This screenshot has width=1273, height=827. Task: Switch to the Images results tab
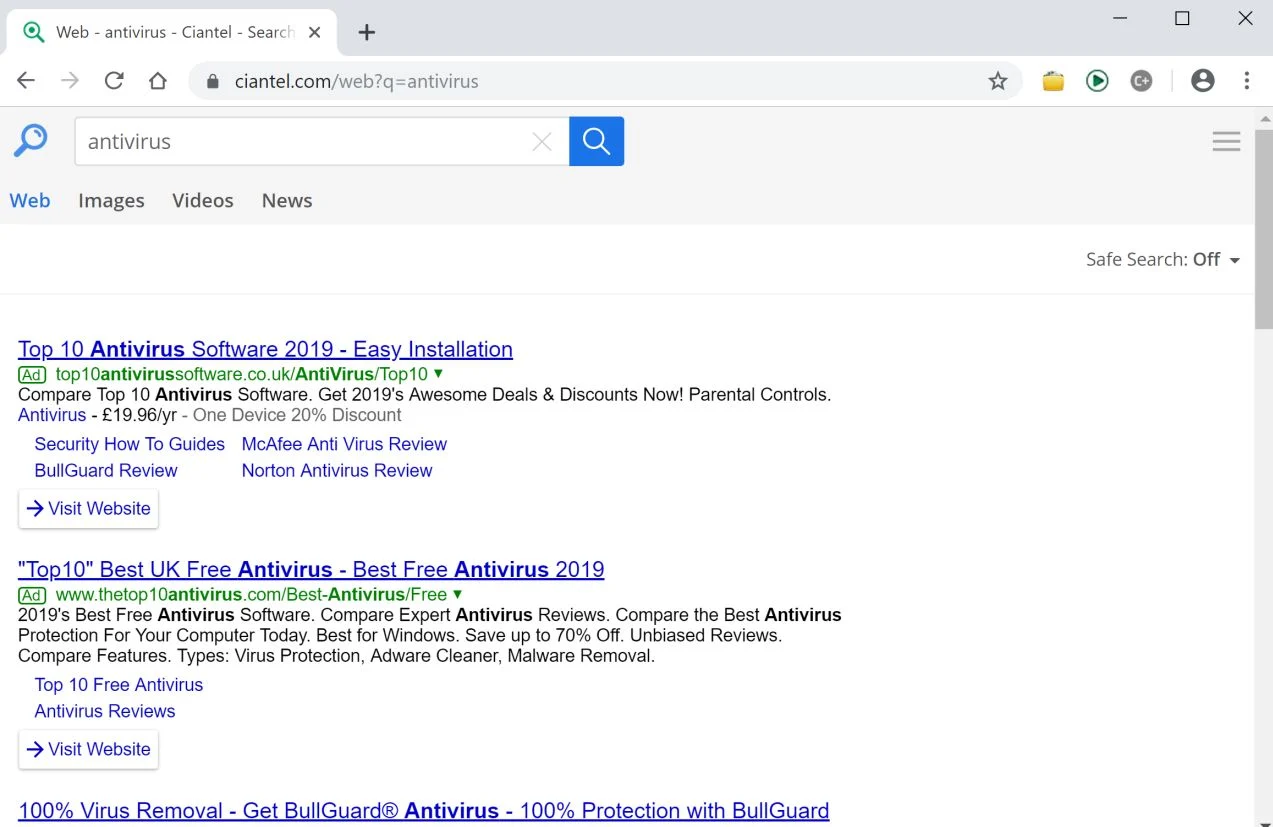(x=111, y=200)
